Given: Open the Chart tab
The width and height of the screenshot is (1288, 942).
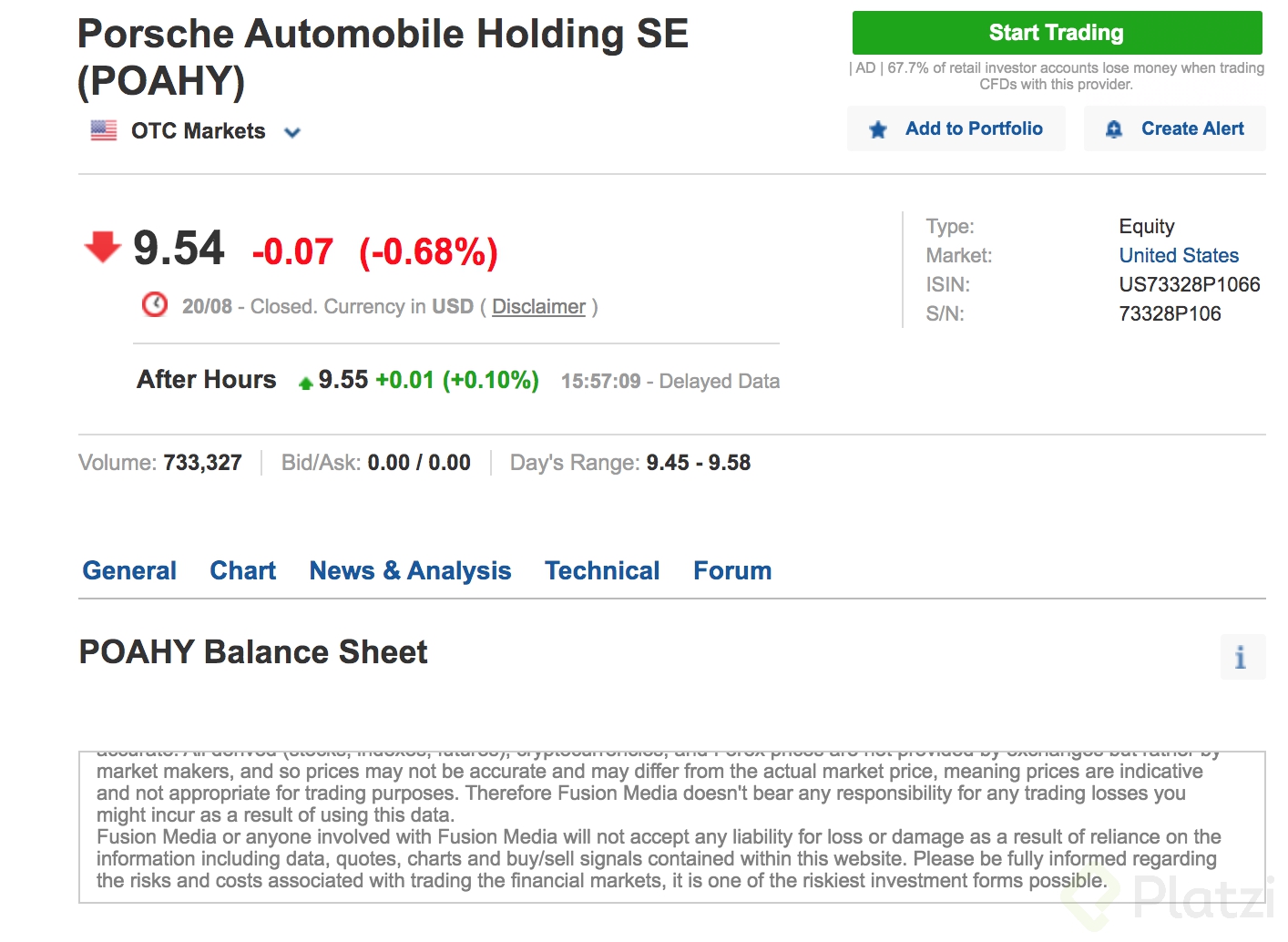Looking at the screenshot, I should (x=242, y=570).
